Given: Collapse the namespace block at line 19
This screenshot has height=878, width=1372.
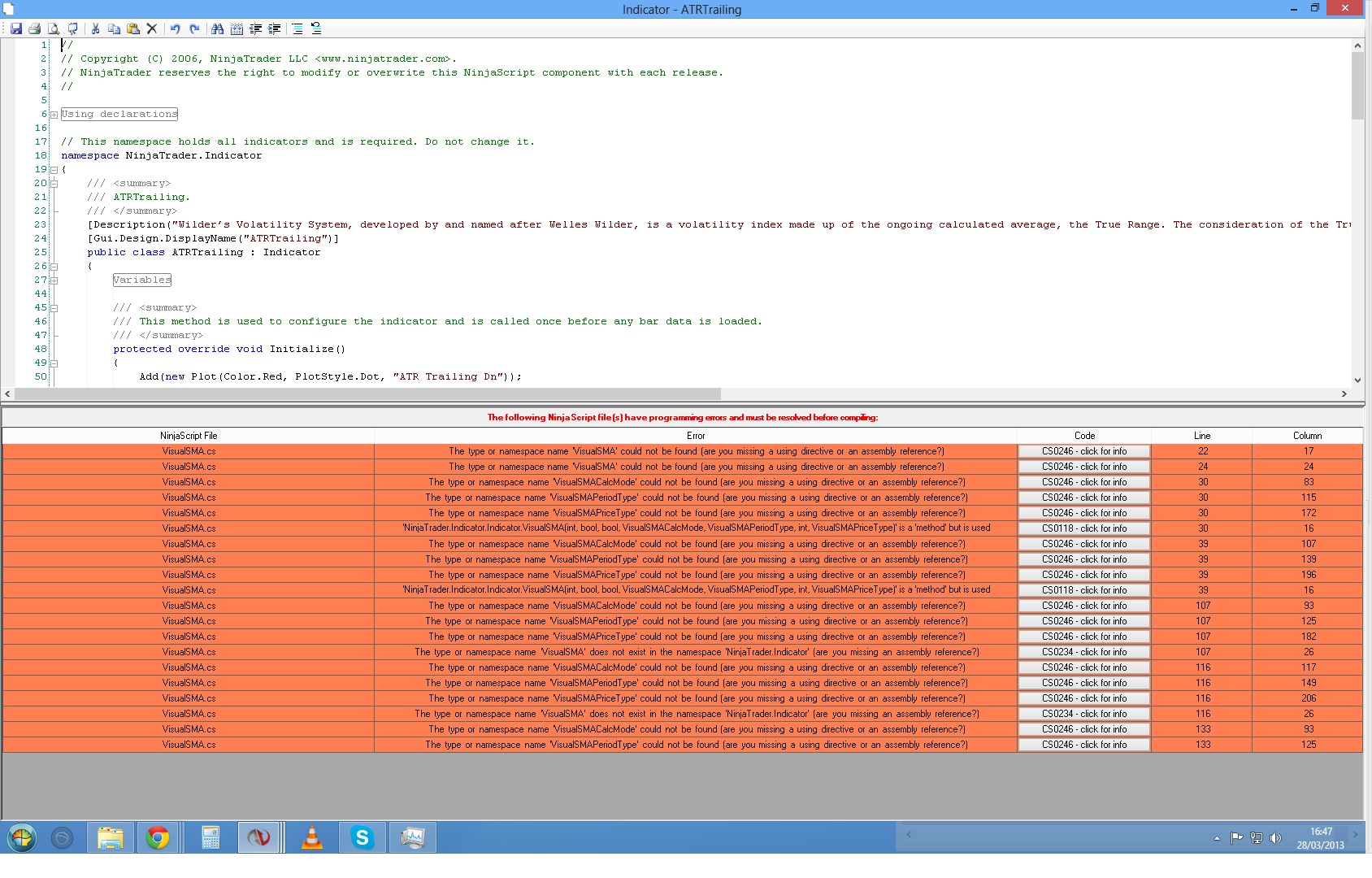Looking at the screenshot, I should [x=54, y=170].
